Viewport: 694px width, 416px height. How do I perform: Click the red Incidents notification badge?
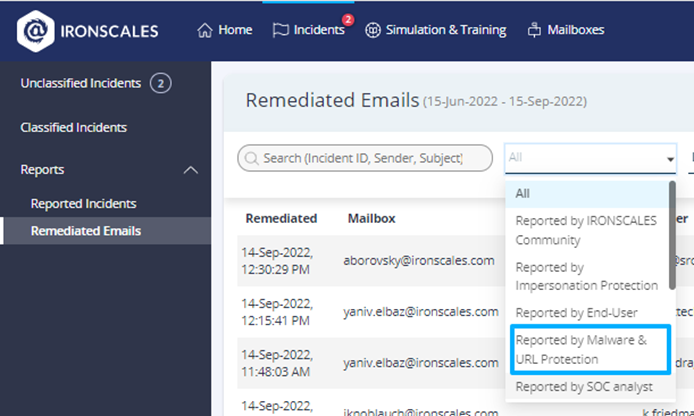pos(348,19)
